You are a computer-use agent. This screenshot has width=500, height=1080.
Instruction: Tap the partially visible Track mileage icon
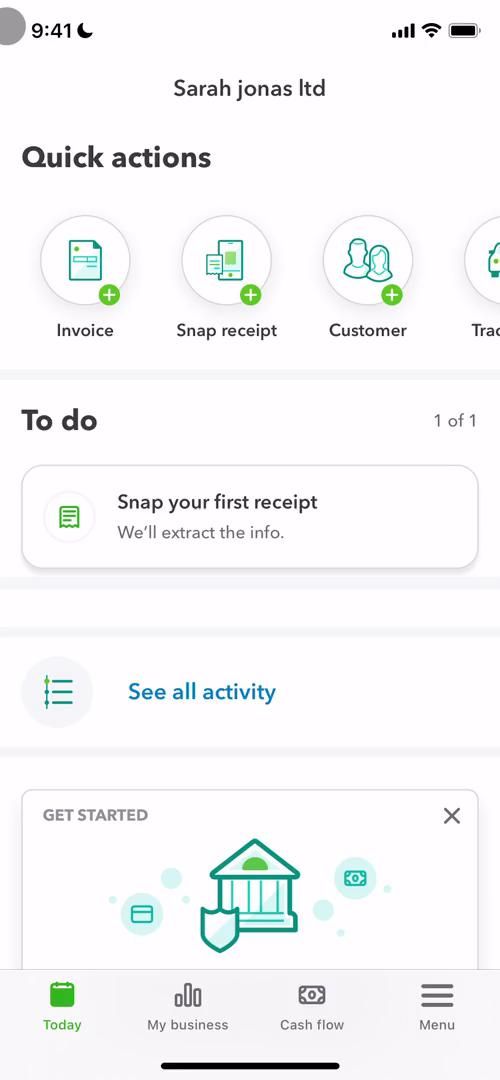[484, 260]
